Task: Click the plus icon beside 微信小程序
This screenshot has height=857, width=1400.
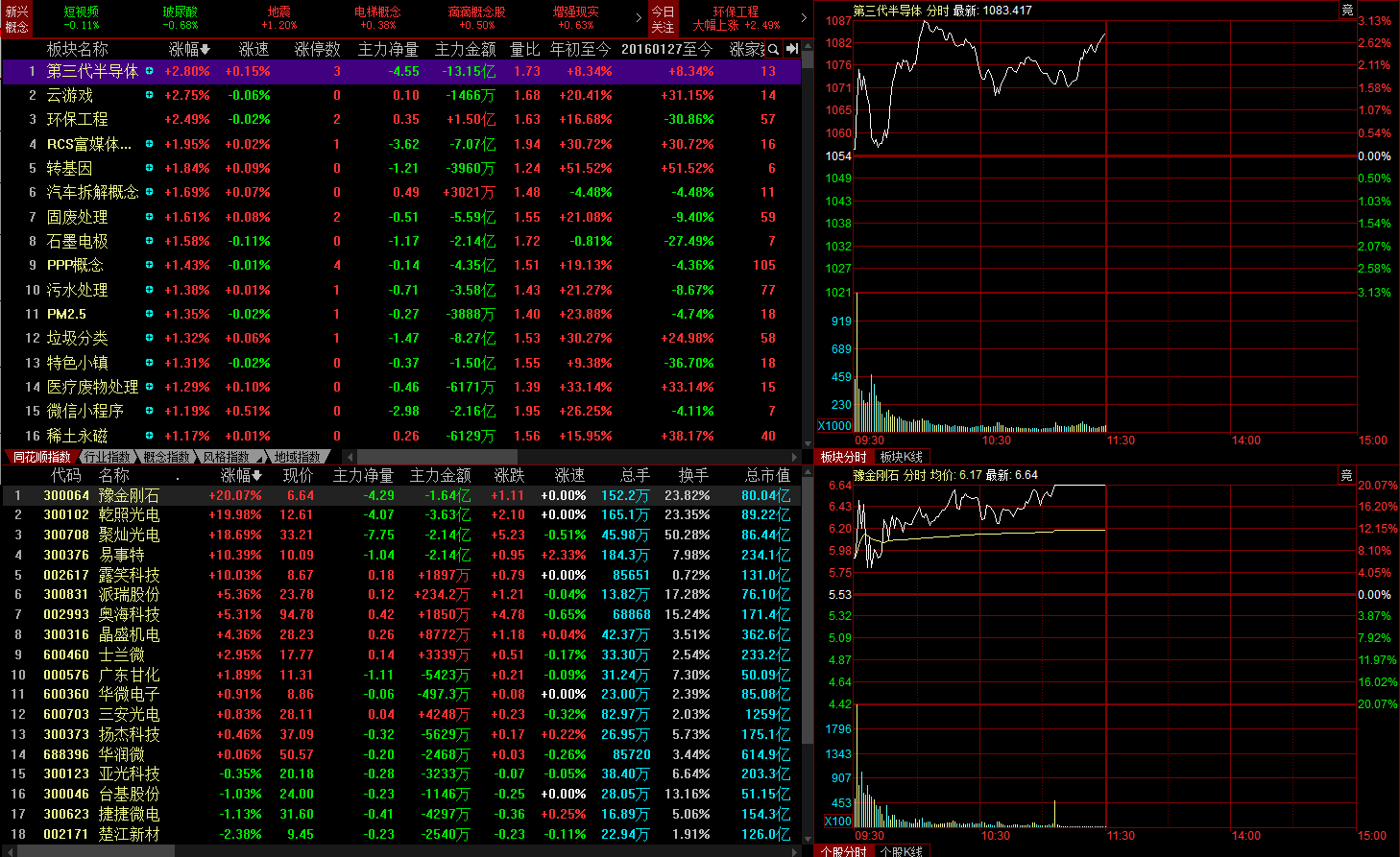Action: (x=149, y=411)
